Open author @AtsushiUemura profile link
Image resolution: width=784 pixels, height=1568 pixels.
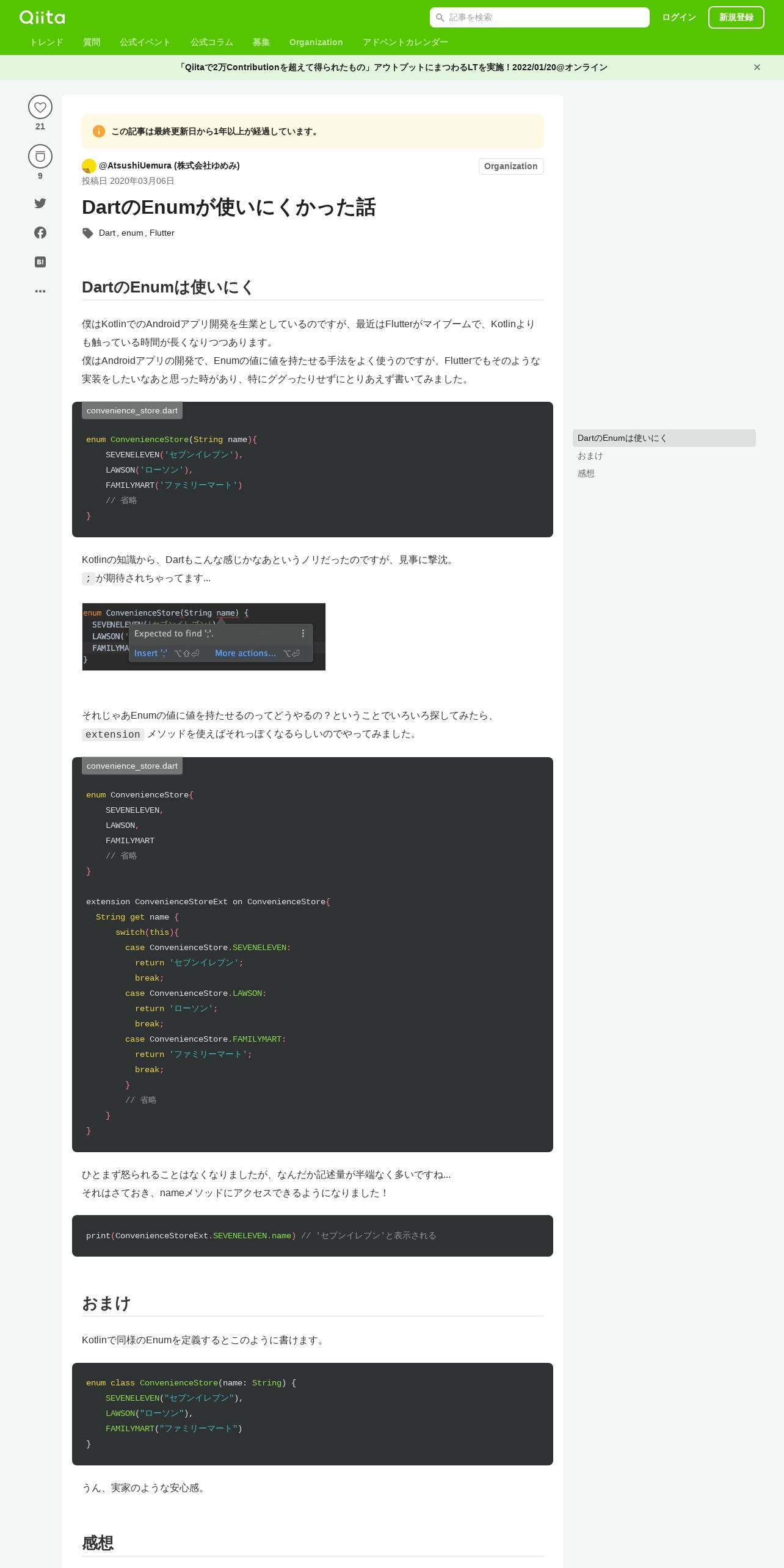pyautogui.click(x=169, y=165)
